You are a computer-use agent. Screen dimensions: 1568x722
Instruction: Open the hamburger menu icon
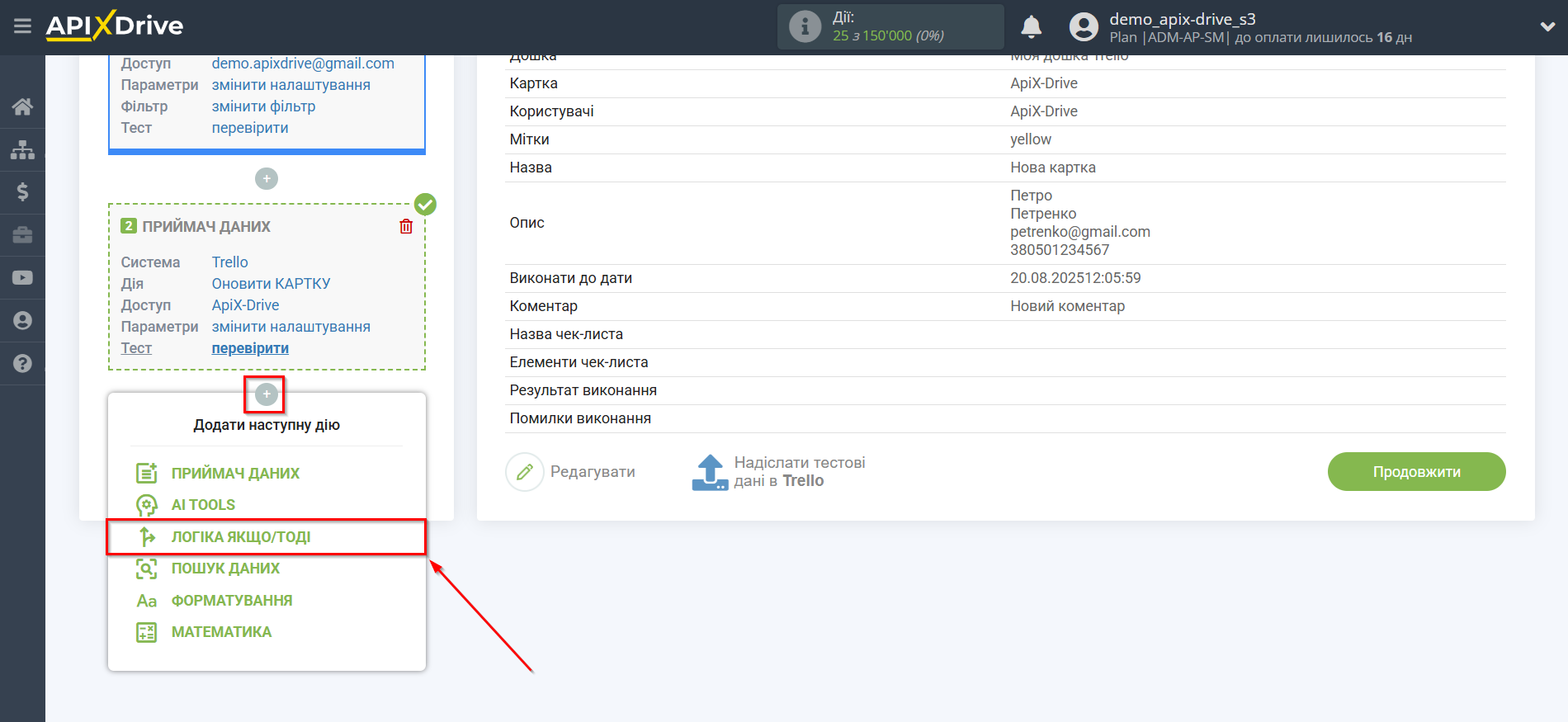22,26
